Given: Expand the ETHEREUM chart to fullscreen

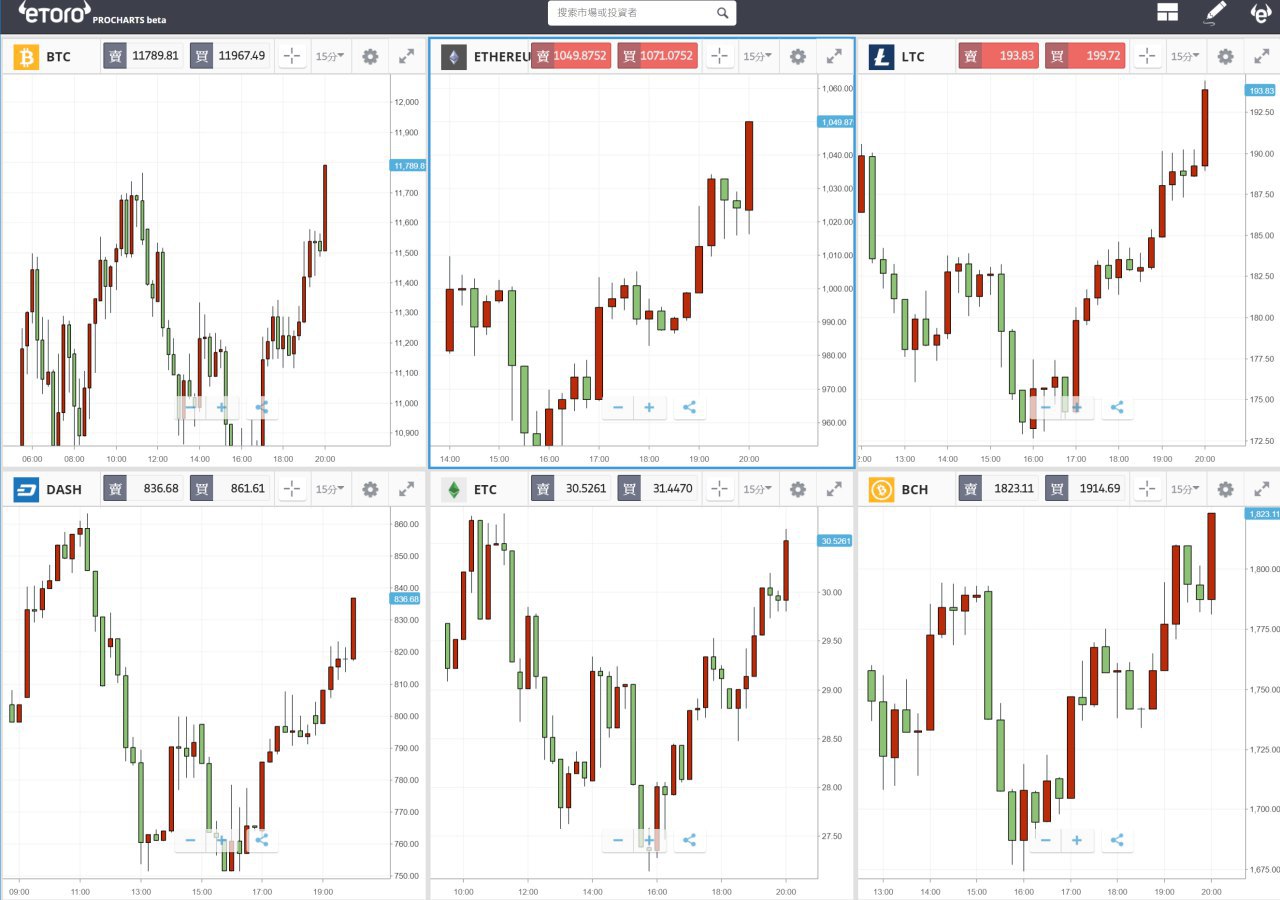Looking at the screenshot, I should tap(834, 57).
